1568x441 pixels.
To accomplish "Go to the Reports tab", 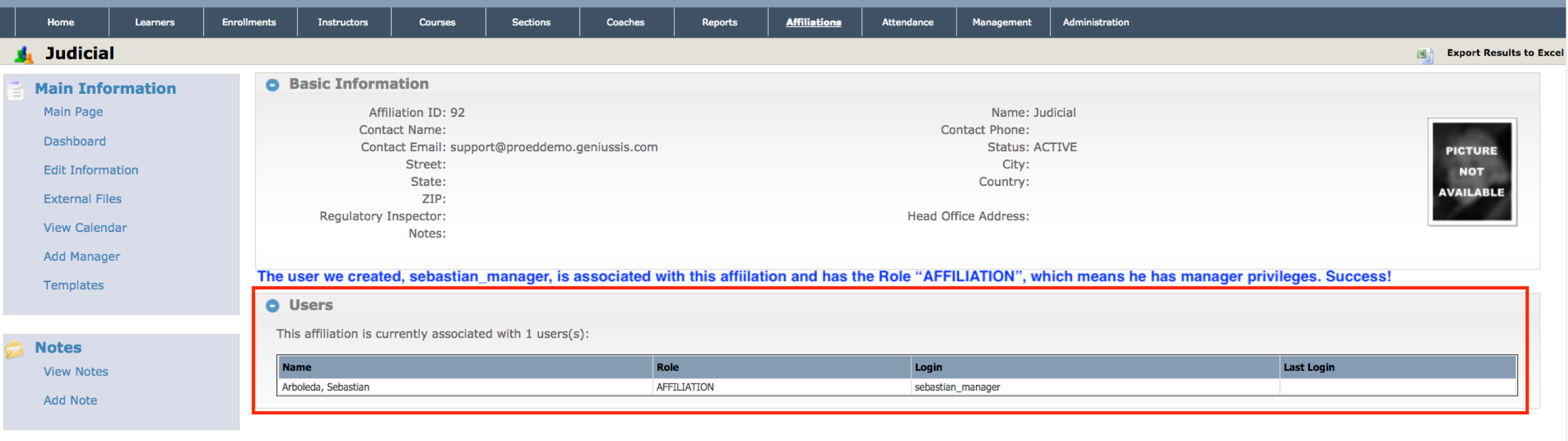I will coord(719,22).
